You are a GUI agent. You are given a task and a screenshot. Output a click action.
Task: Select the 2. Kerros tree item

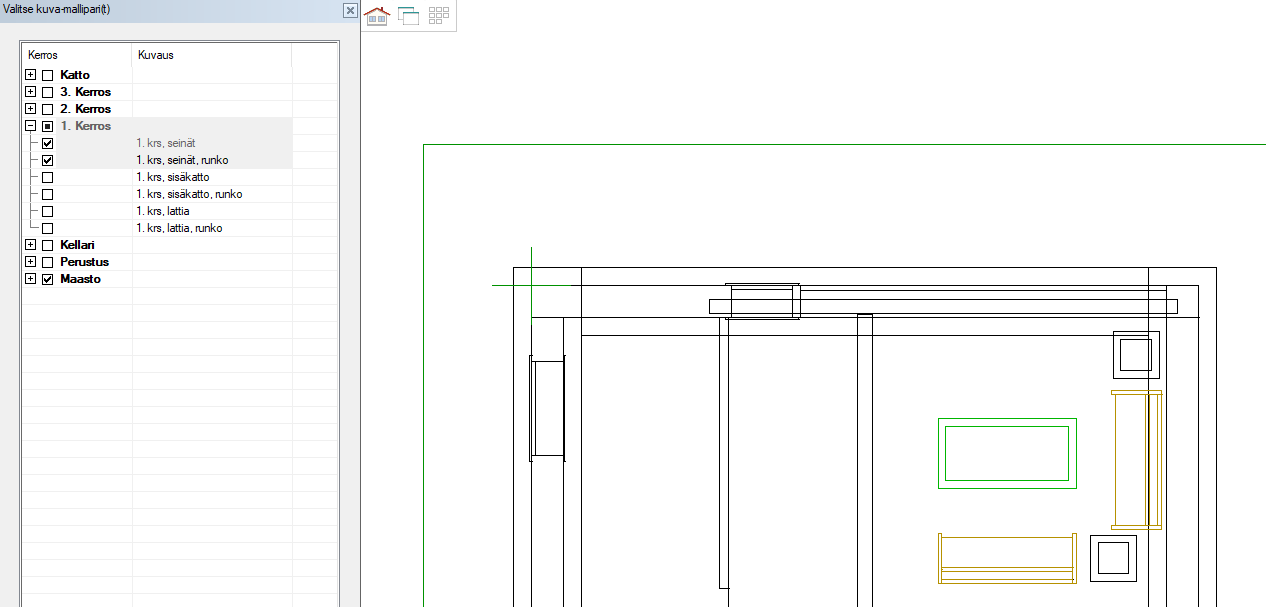pos(85,109)
